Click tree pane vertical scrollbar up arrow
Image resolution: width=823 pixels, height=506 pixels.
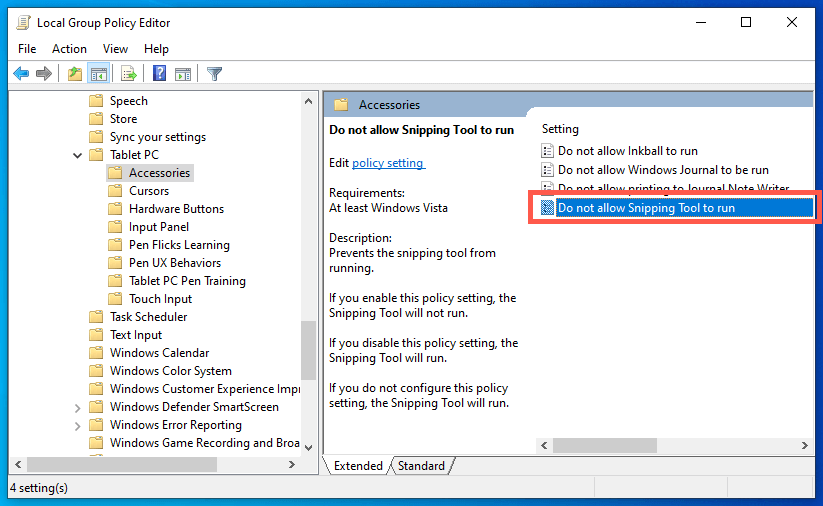[x=309, y=101]
